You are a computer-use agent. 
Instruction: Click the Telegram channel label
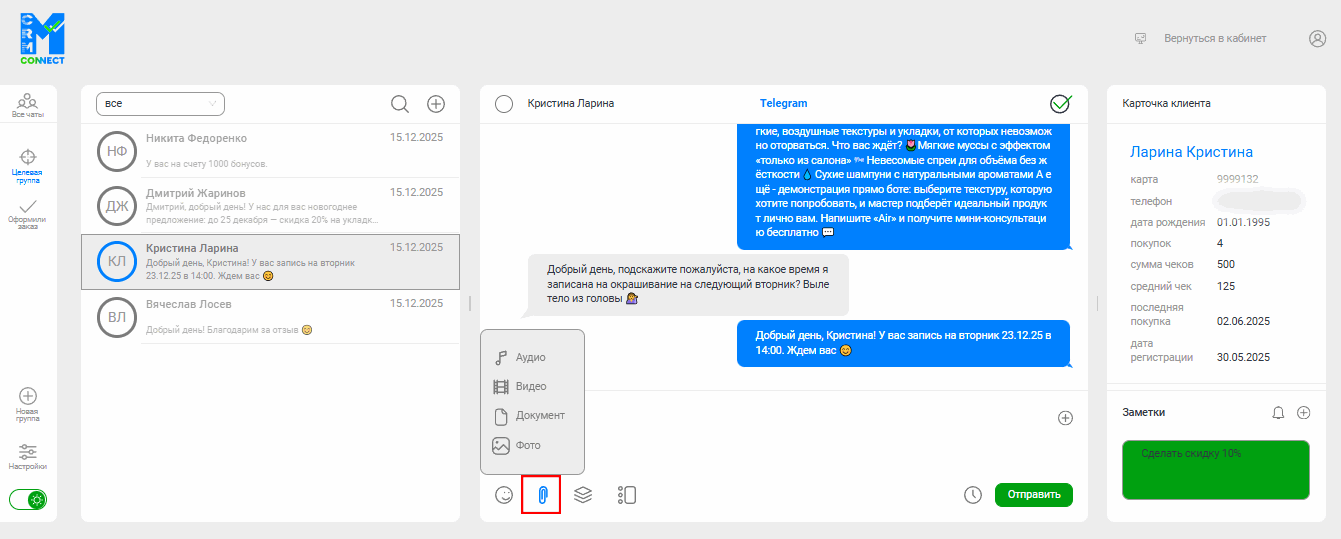pos(784,103)
